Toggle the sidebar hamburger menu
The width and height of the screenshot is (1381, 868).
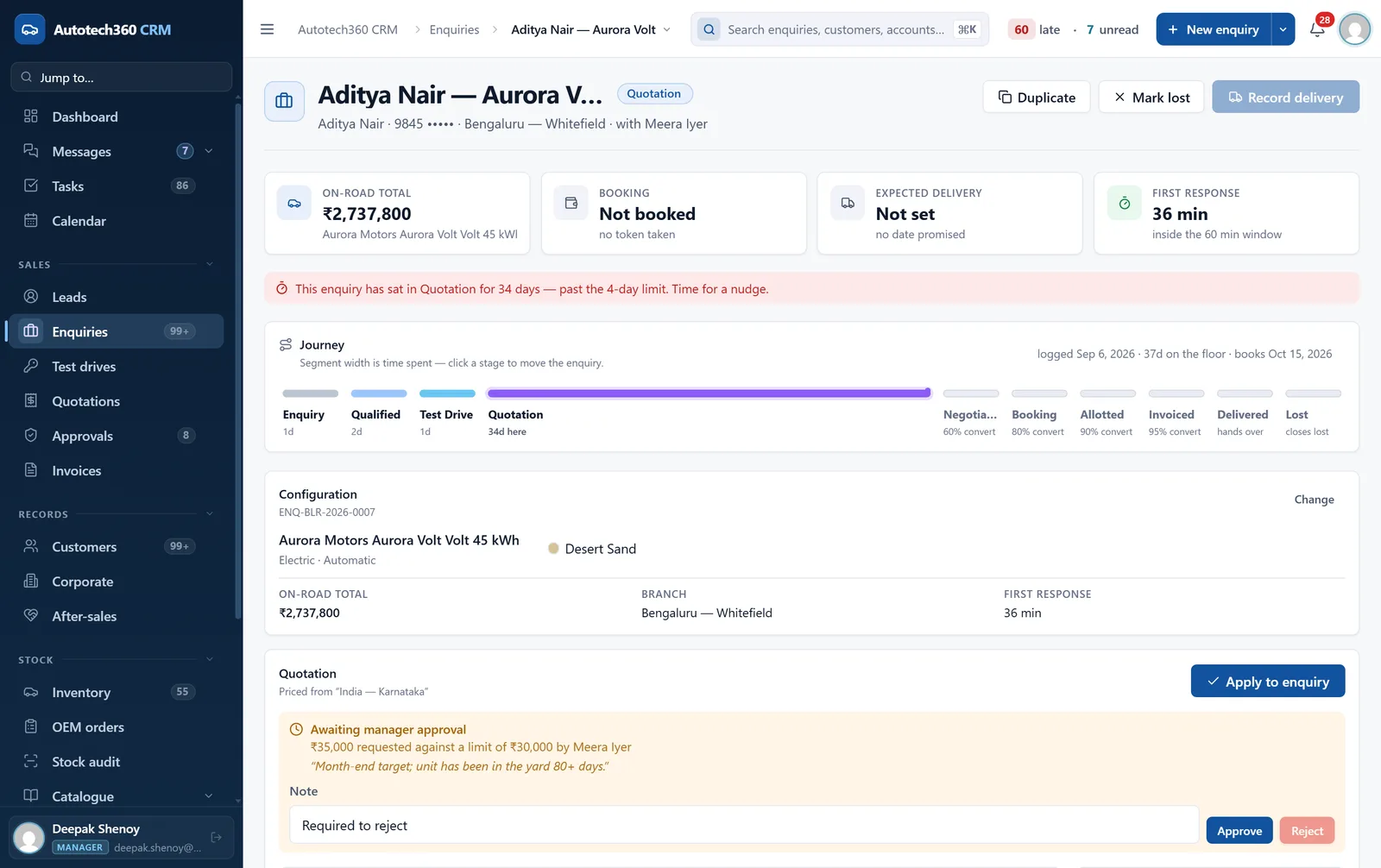point(267,29)
